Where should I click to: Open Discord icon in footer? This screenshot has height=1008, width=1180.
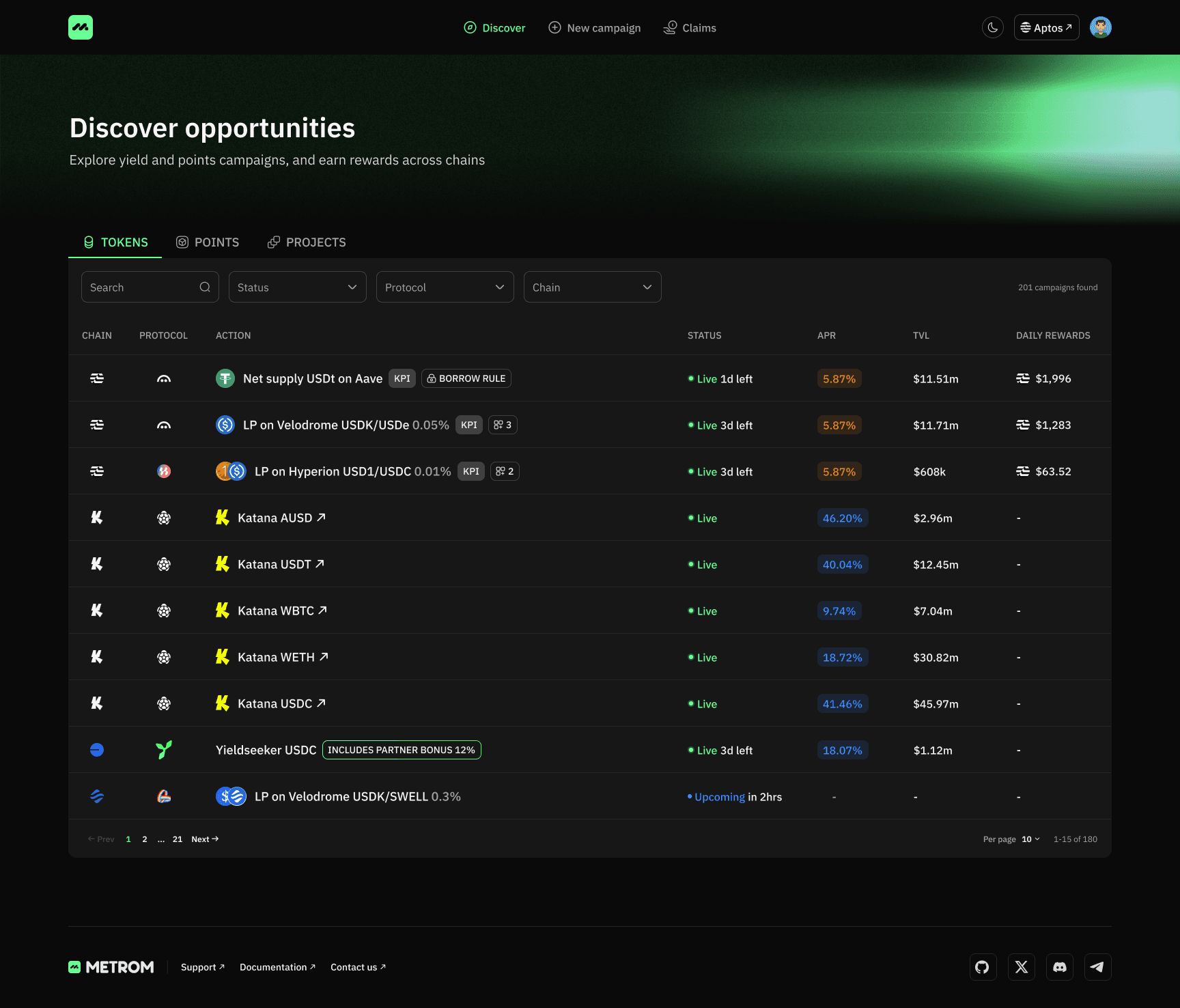point(1060,967)
